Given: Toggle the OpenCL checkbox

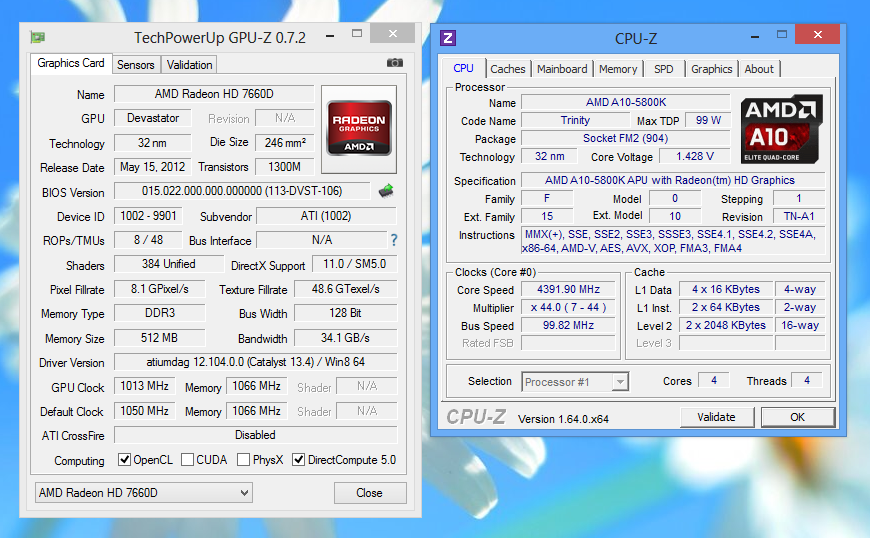Looking at the screenshot, I should 125,460.
